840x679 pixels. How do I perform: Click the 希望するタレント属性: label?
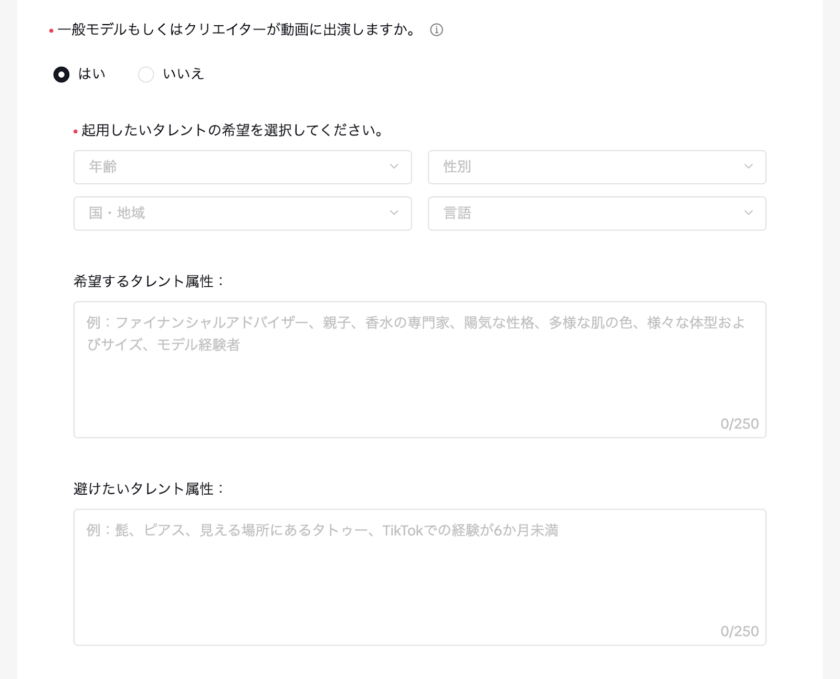pos(150,281)
